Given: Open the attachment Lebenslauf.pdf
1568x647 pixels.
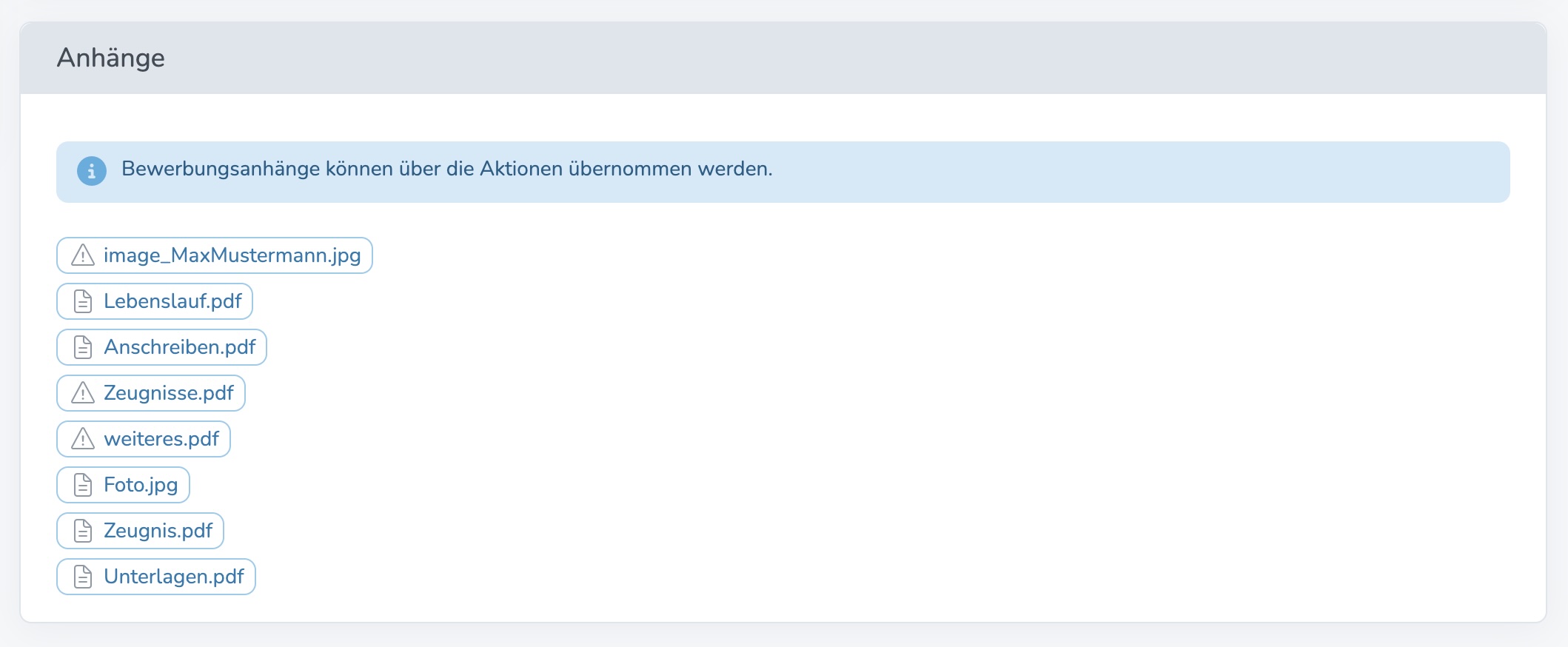Looking at the screenshot, I should [172, 301].
